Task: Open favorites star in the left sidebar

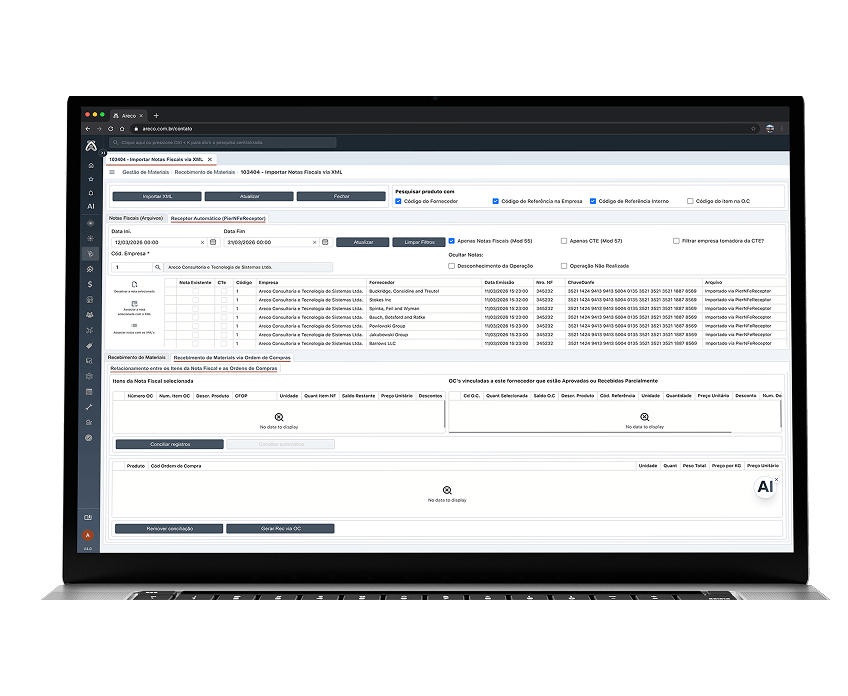Action: click(91, 179)
